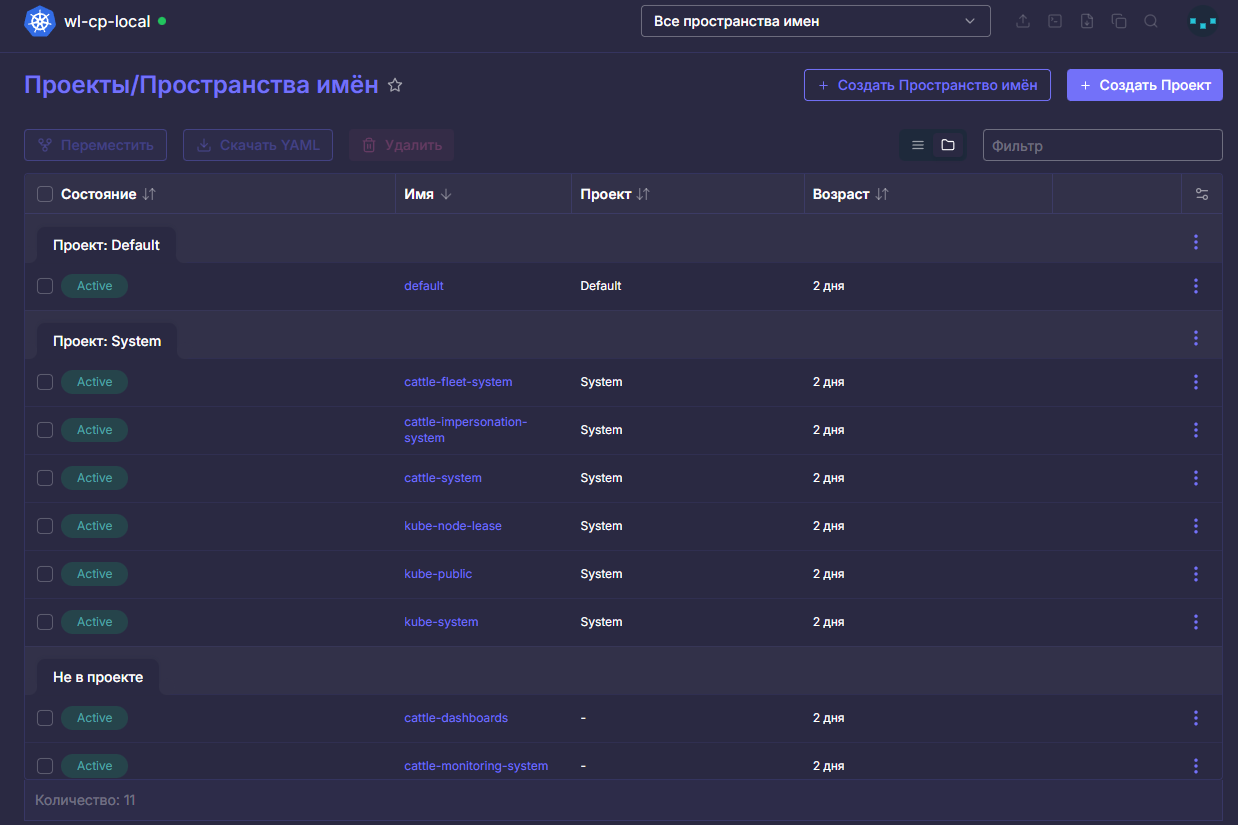Check the cattle-dashboards row checkbox
Screen dimensions: 1238x825
45,718
